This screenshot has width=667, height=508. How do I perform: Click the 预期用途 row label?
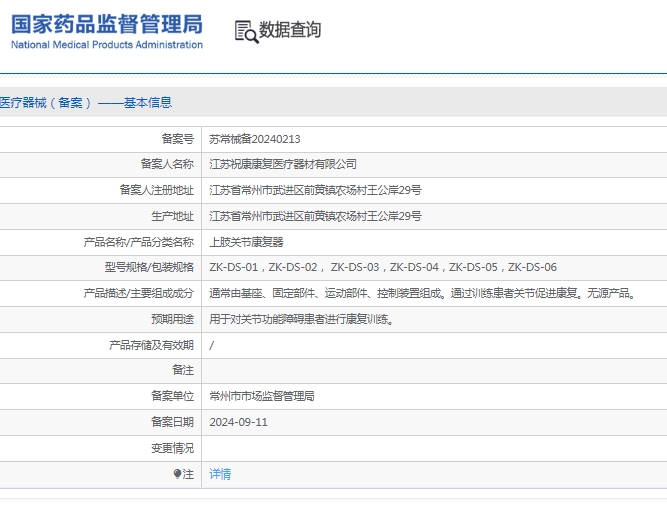point(172,319)
